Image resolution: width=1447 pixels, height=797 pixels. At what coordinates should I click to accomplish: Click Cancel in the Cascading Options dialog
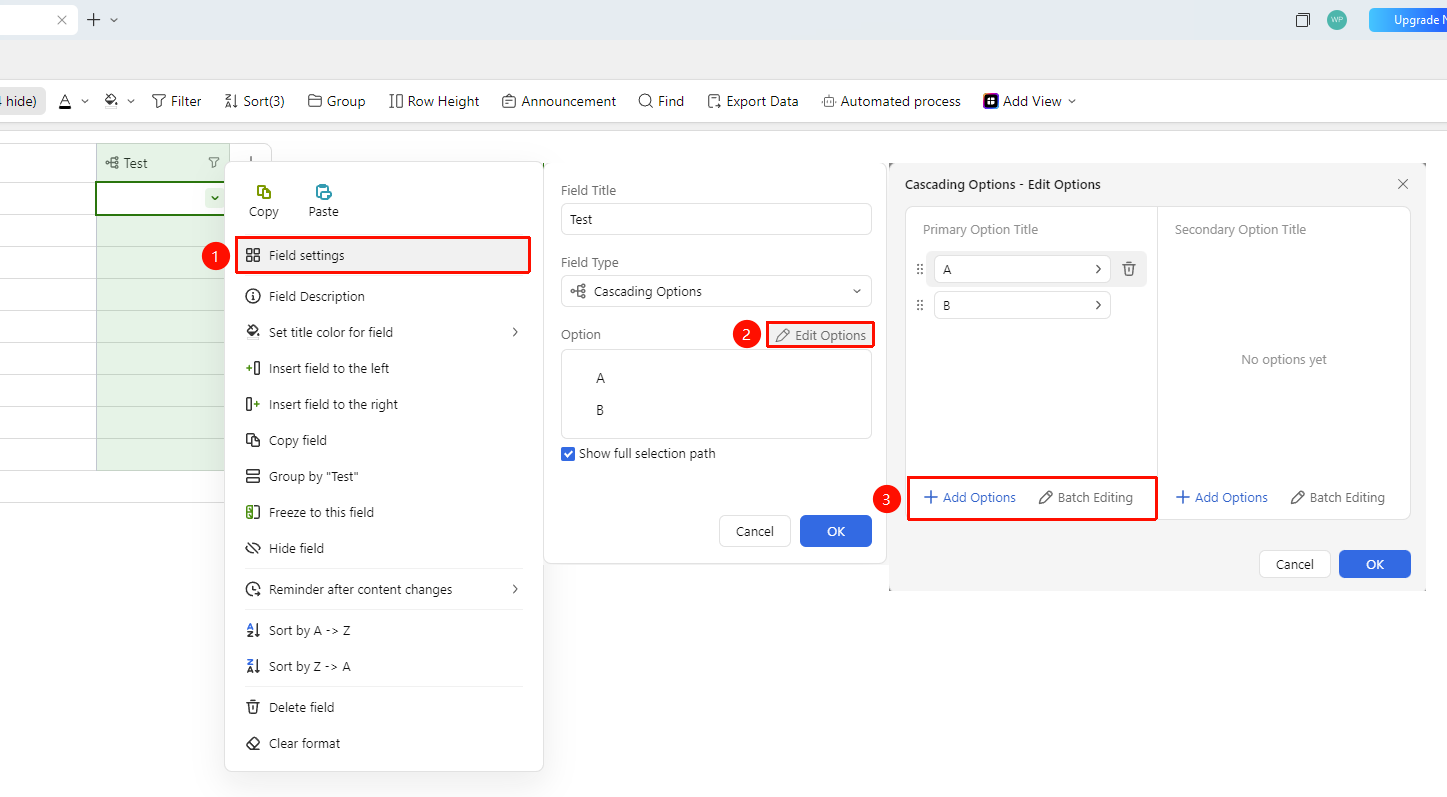(1295, 564)
